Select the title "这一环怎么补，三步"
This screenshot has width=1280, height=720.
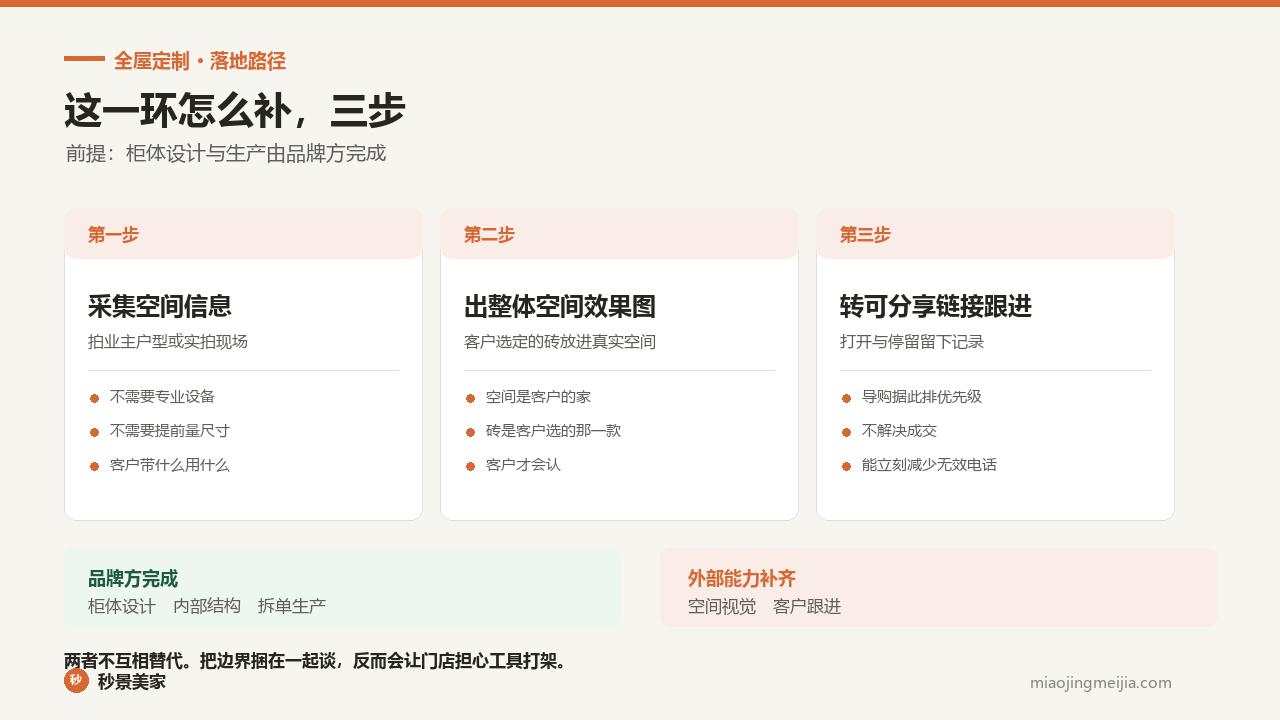tap(234, 110)
